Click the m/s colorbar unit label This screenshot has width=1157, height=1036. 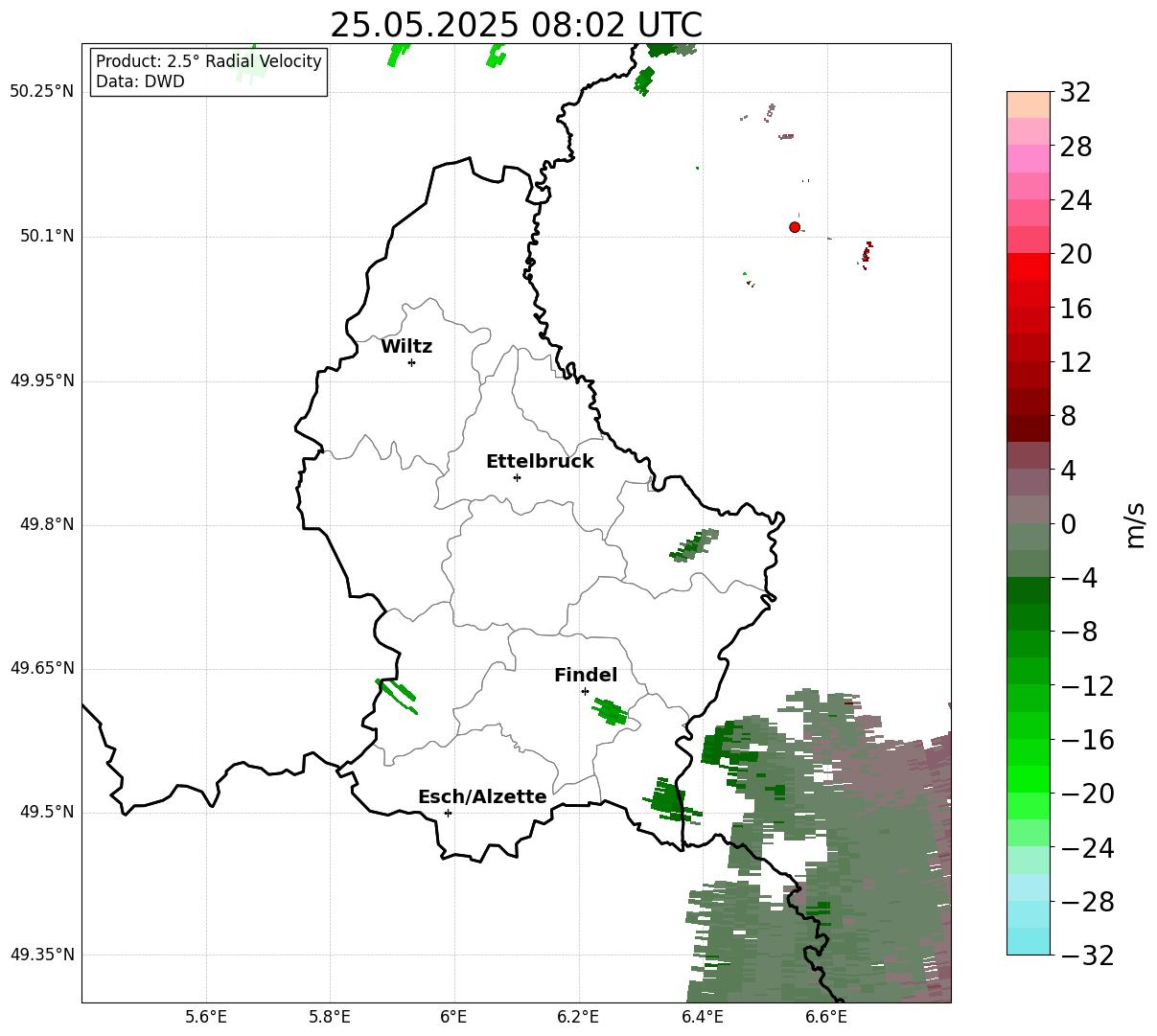1135,524
